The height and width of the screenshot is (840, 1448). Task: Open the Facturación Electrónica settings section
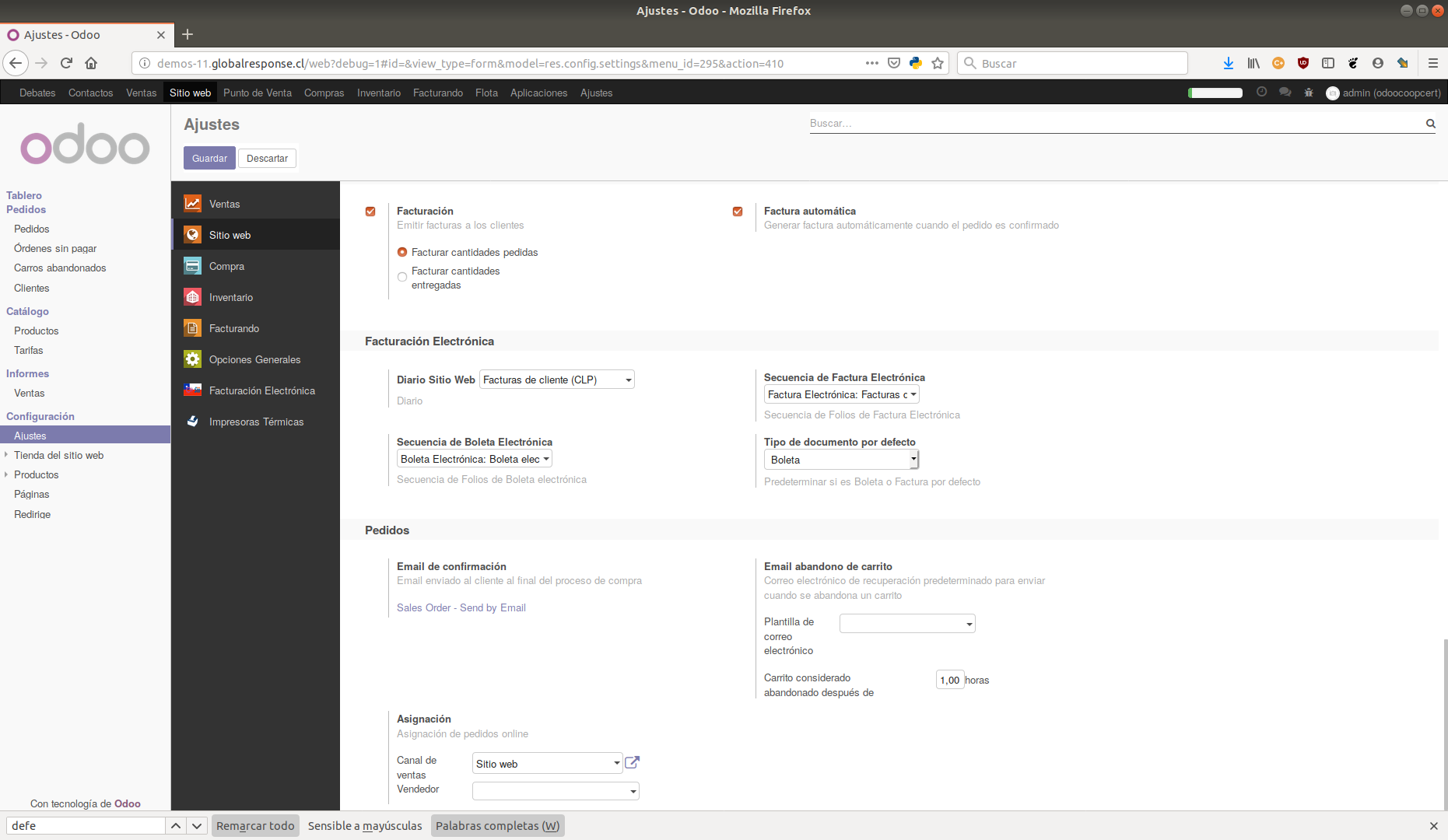[x=262, y=390]
